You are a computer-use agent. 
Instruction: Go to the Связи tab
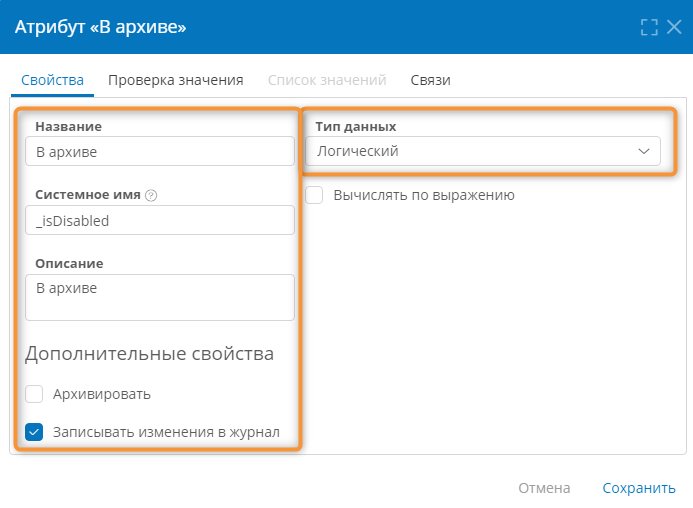[430, 80]
